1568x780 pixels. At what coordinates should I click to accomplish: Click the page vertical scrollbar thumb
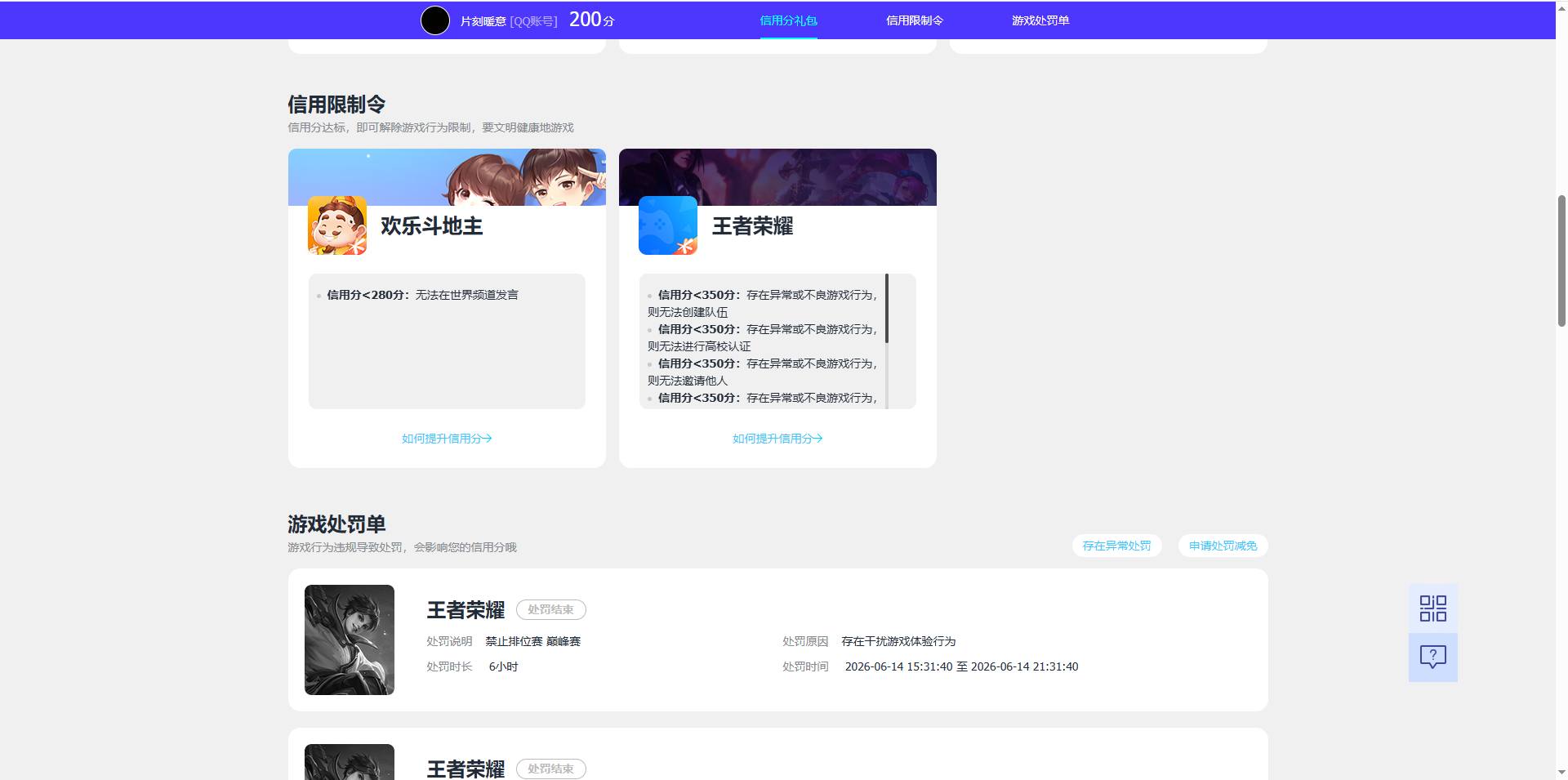[x=1561, y=261]
